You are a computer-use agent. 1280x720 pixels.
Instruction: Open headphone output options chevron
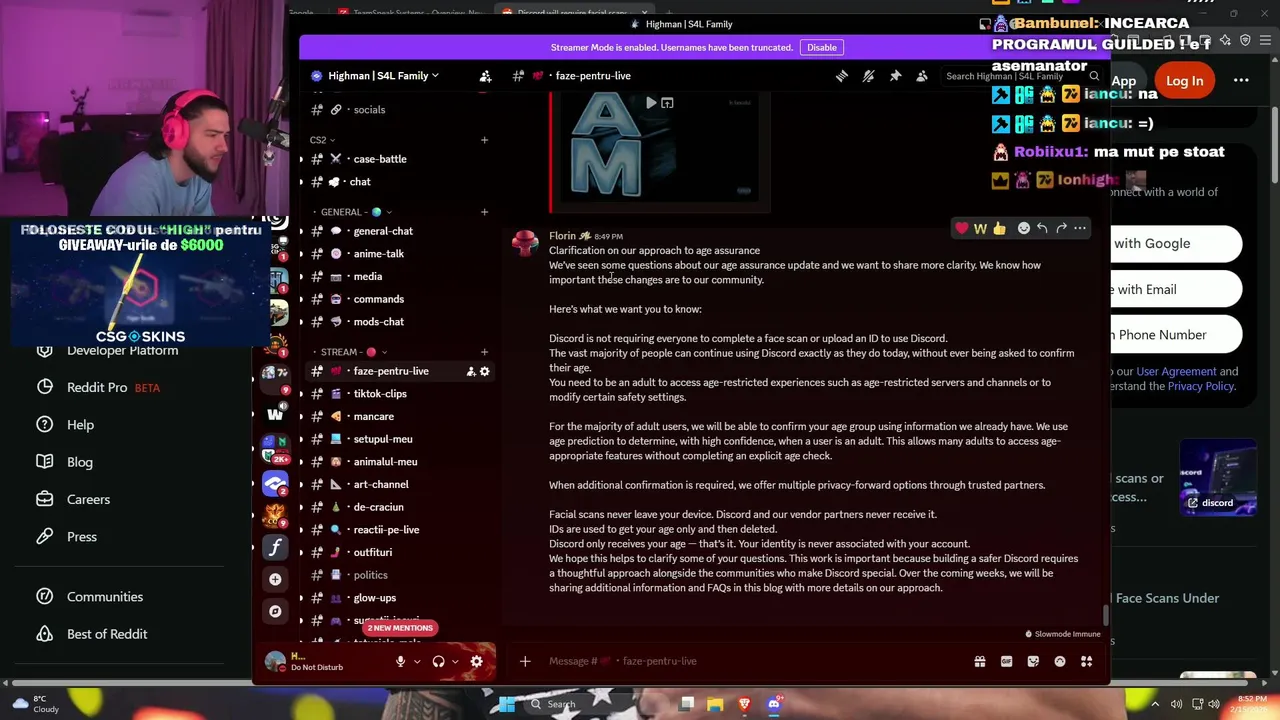coord(455,661)
